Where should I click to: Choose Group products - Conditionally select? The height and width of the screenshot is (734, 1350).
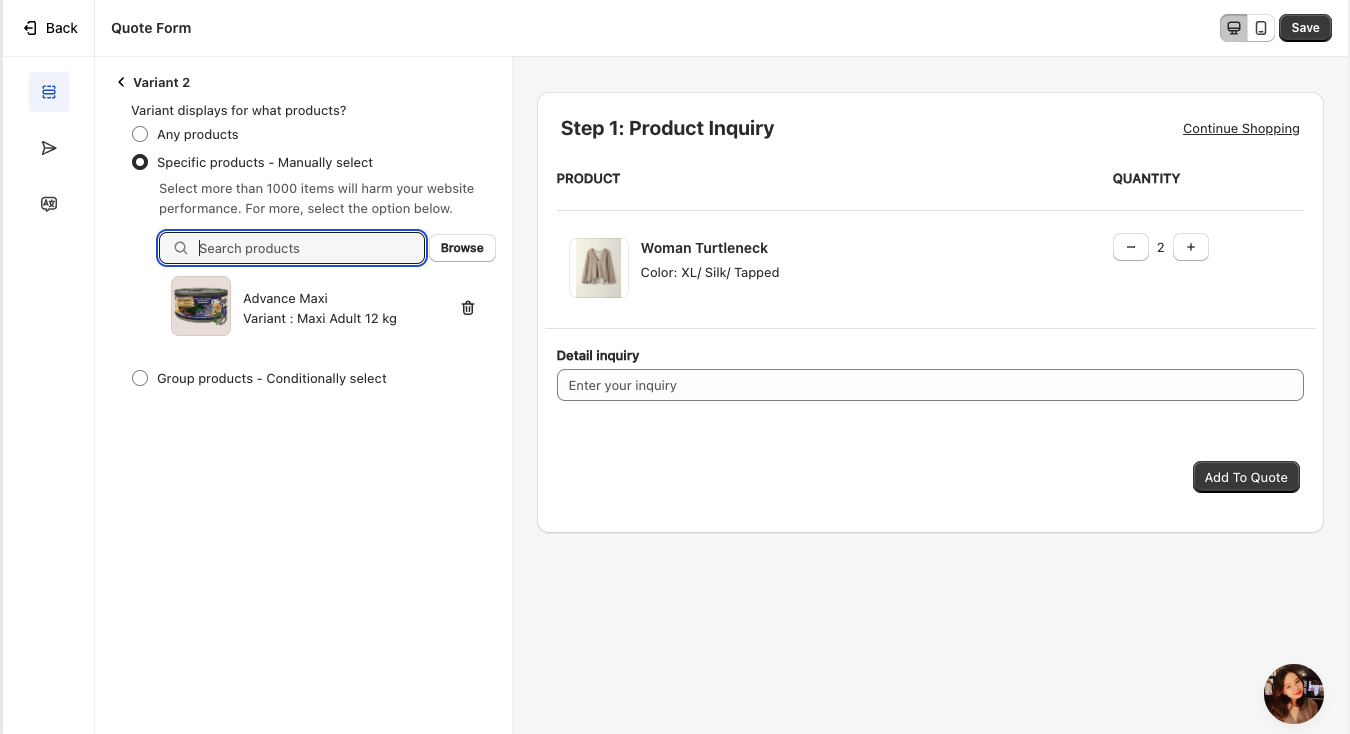(140, 378)
